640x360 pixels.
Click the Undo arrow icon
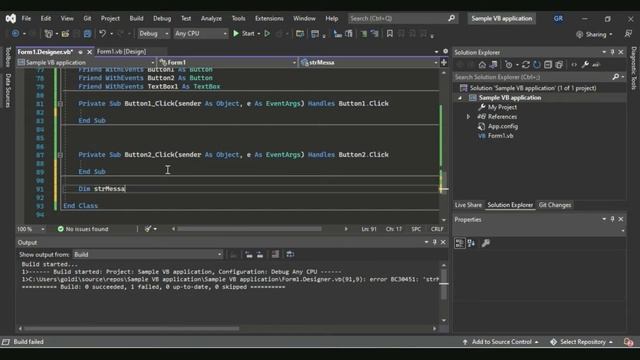[x=102, y=33]
